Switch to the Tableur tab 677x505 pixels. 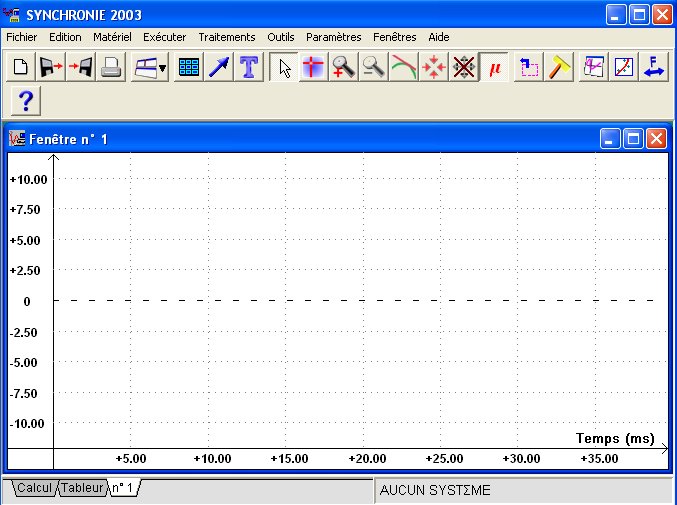tap(81, 488)
